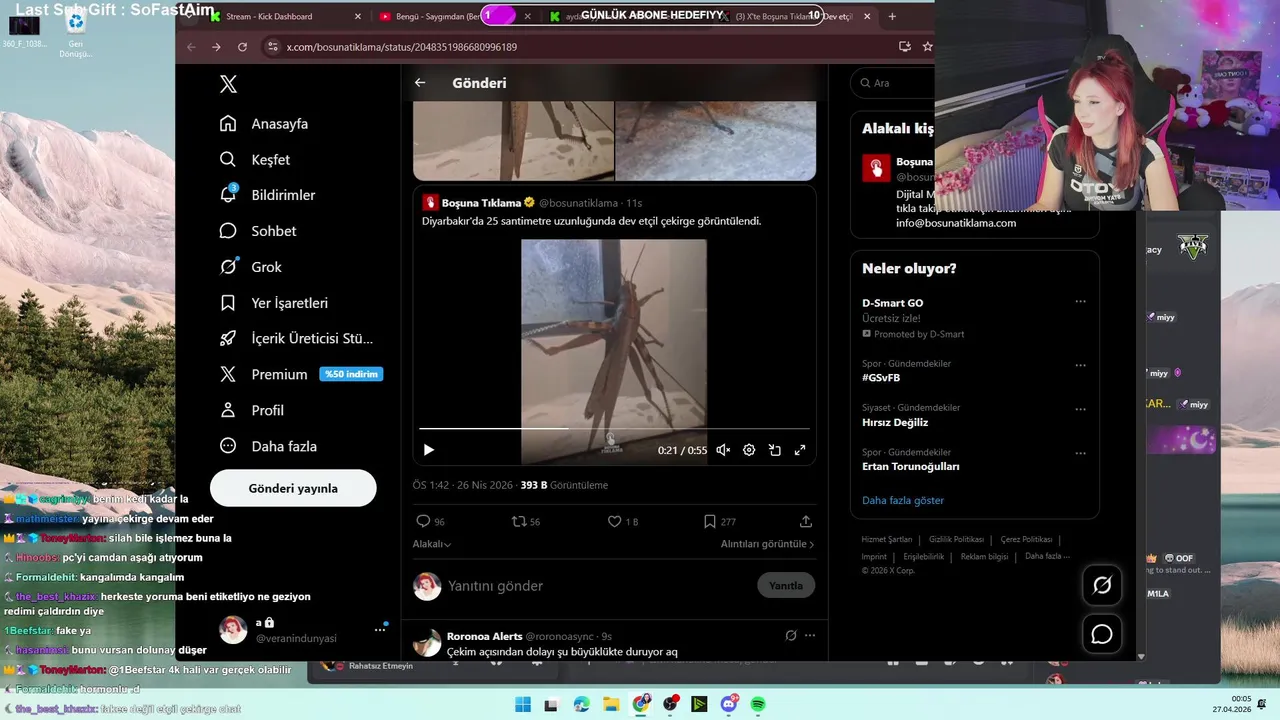The image size is (1280, 720).
Task: Open Roronoa Alerts profile name
Action: click(x=484, y=636)
